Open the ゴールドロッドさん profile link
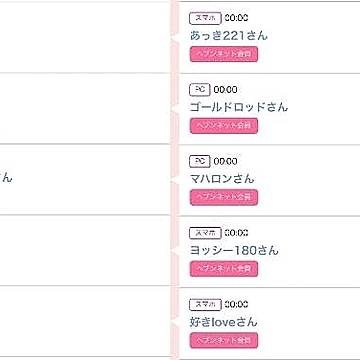 (239, 107)
